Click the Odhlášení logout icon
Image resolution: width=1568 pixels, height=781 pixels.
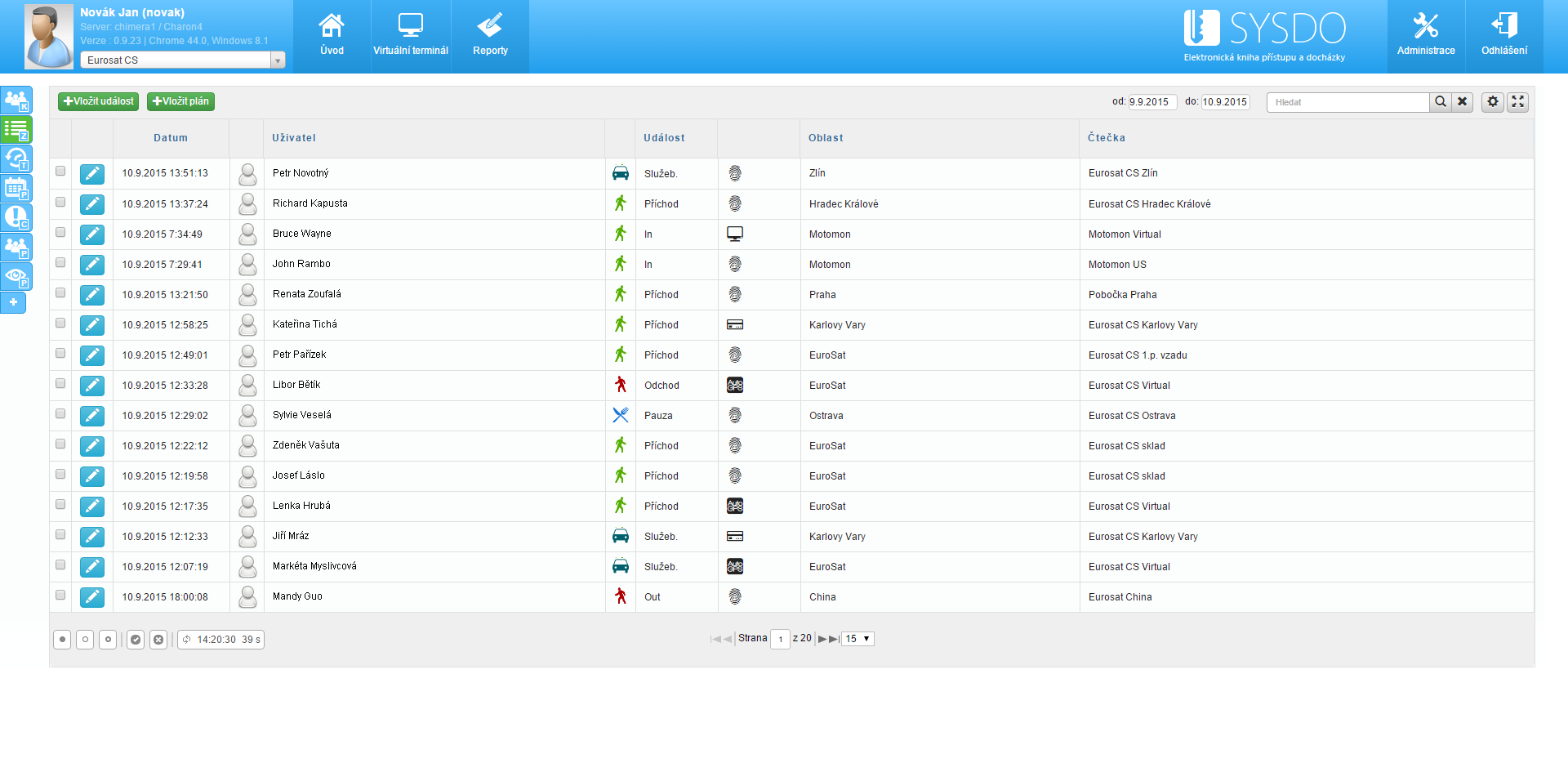pyautogui.click(x=1504, y=36)
